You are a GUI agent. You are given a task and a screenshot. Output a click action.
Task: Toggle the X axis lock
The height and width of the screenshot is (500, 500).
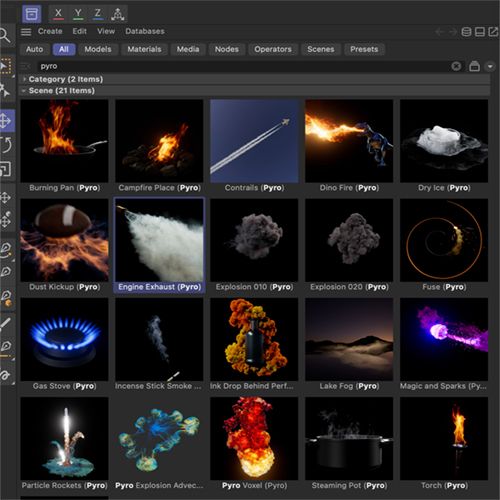pyautogui.click(x=58, y=14)
